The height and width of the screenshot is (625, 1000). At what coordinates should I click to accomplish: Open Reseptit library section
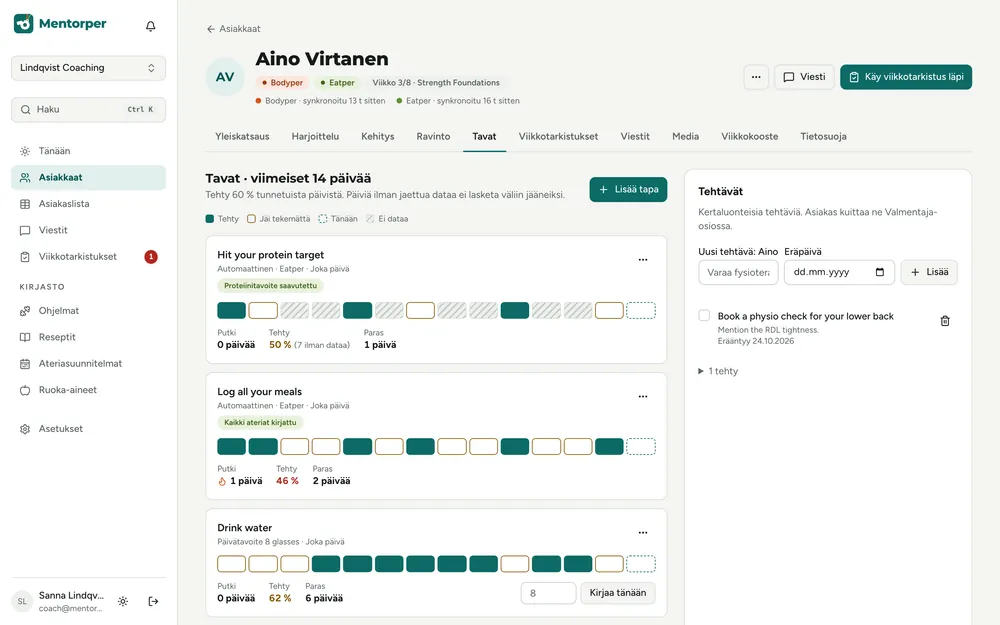coord(88,337)
